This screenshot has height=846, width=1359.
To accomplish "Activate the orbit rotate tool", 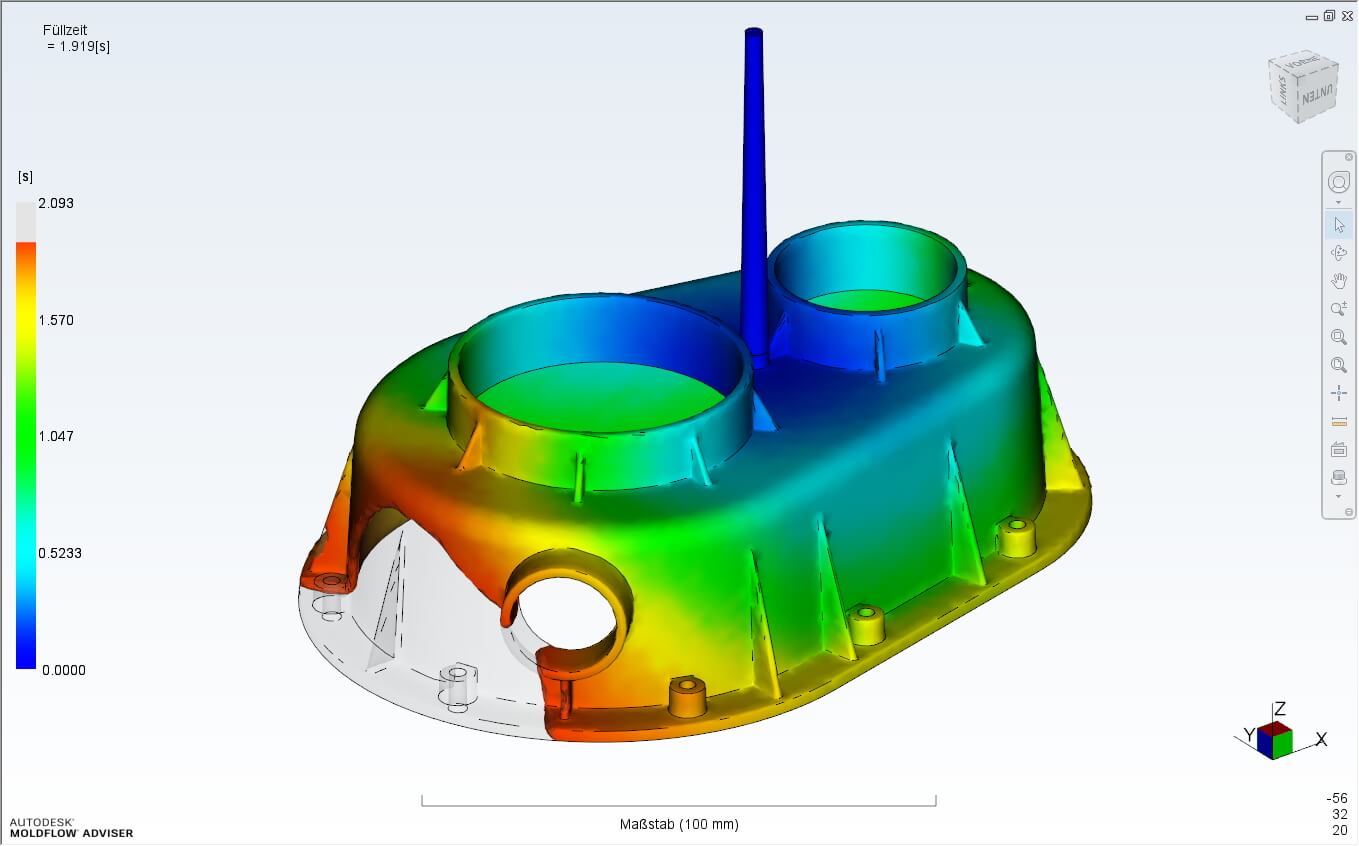I will tap(1339, 253).
